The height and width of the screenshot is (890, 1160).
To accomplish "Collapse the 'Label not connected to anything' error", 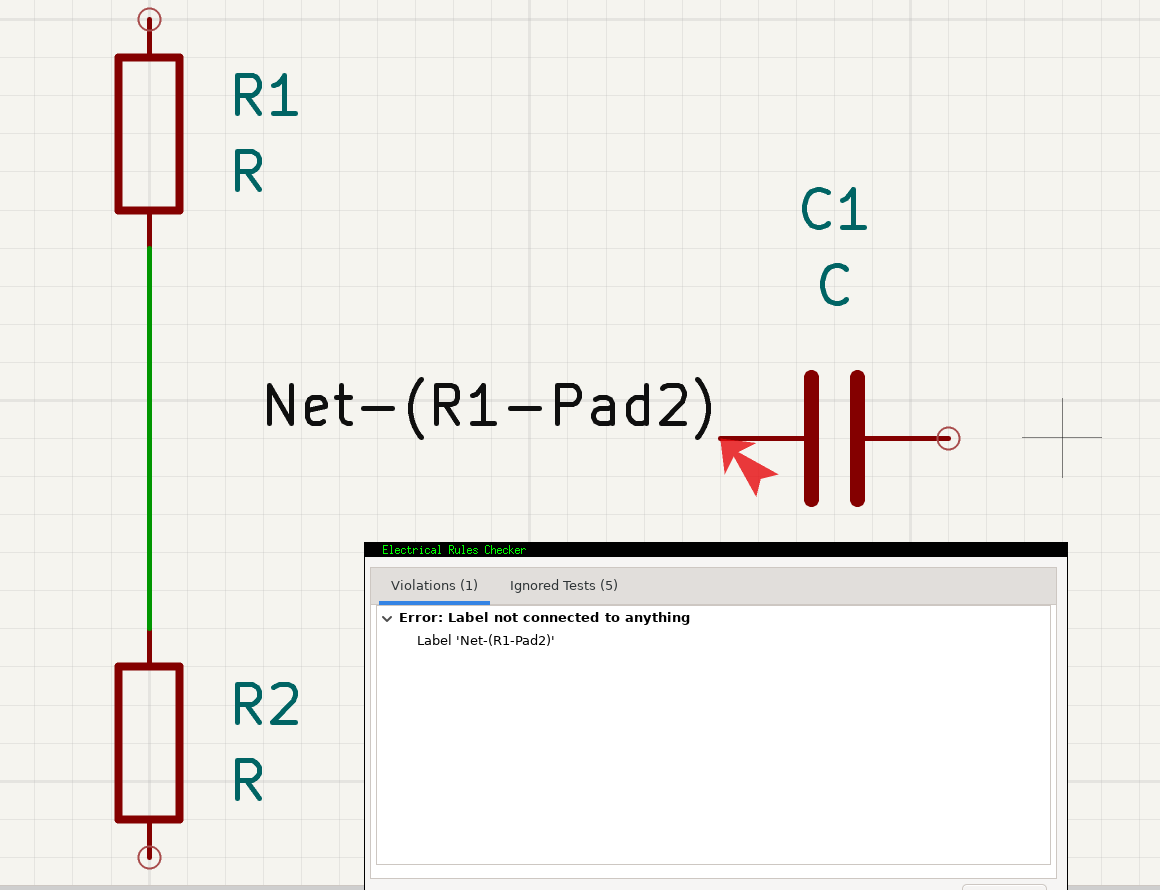I will 387,618.
